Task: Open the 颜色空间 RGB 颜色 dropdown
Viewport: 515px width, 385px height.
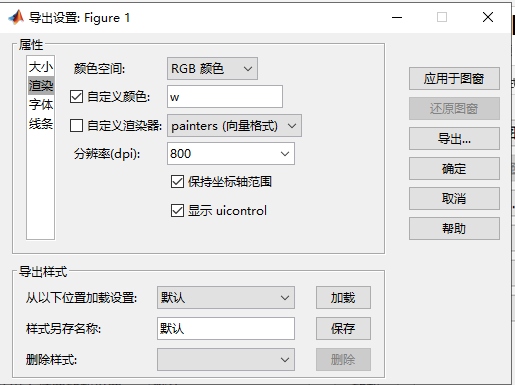Action: pyautogui.click(x=212, y=69)
